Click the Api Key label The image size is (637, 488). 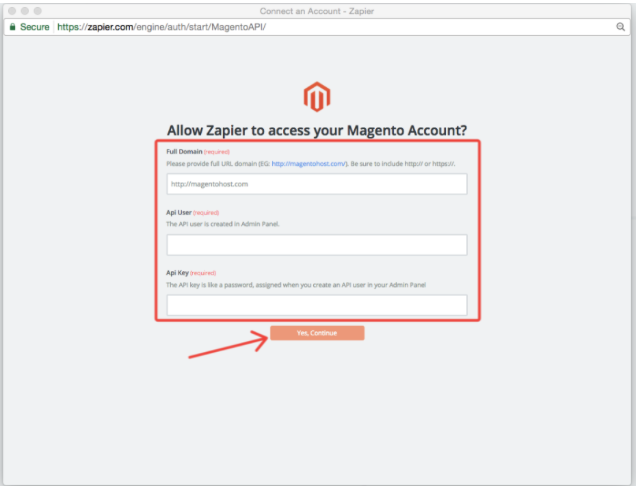[x=178, y=273]
